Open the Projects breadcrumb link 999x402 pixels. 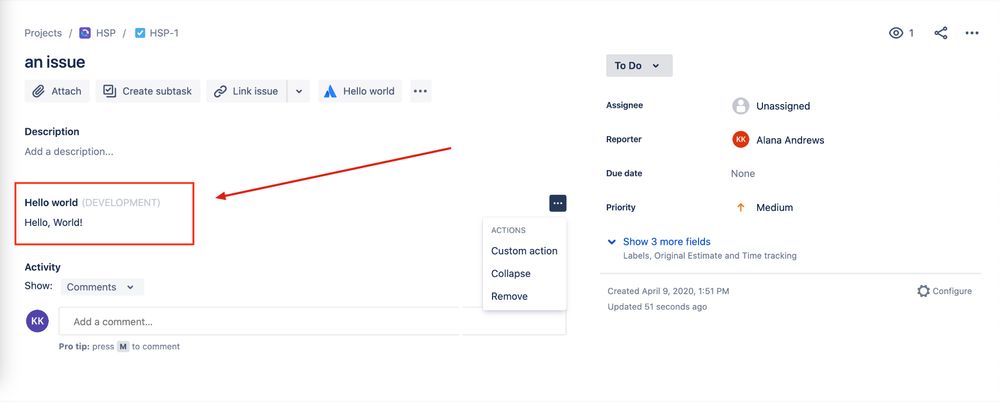(43, 33)
